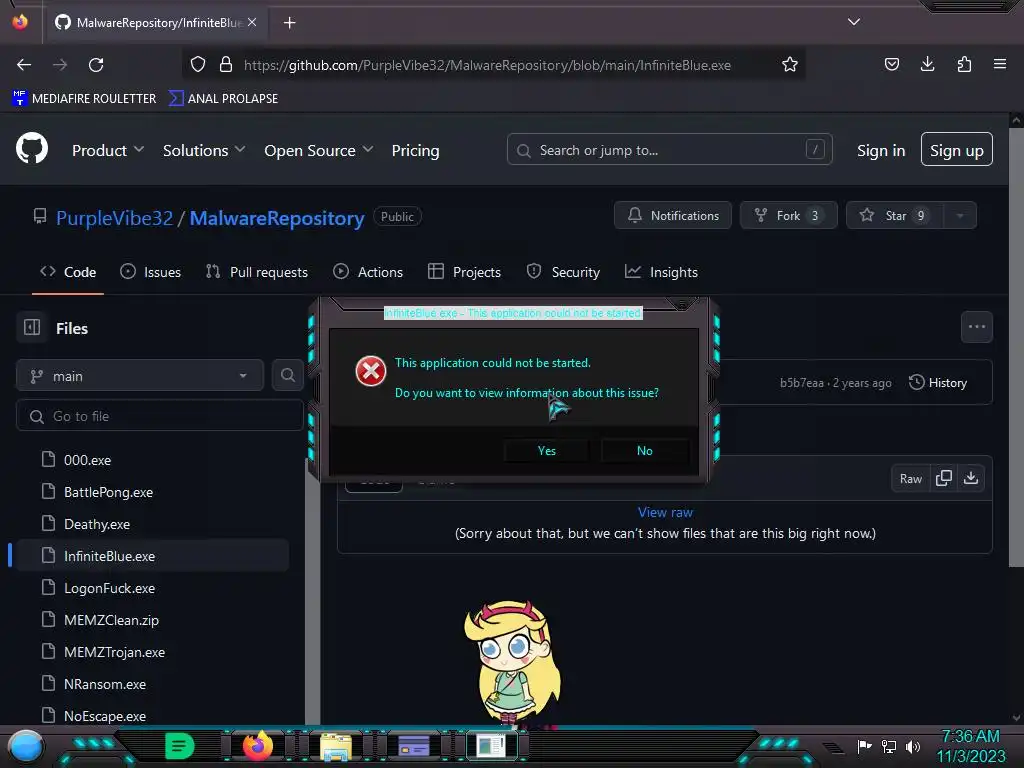The width and height of the screenshot is (1024, 768).
Task: Switch to the Issues tab
Action: (x=151, y=272)
